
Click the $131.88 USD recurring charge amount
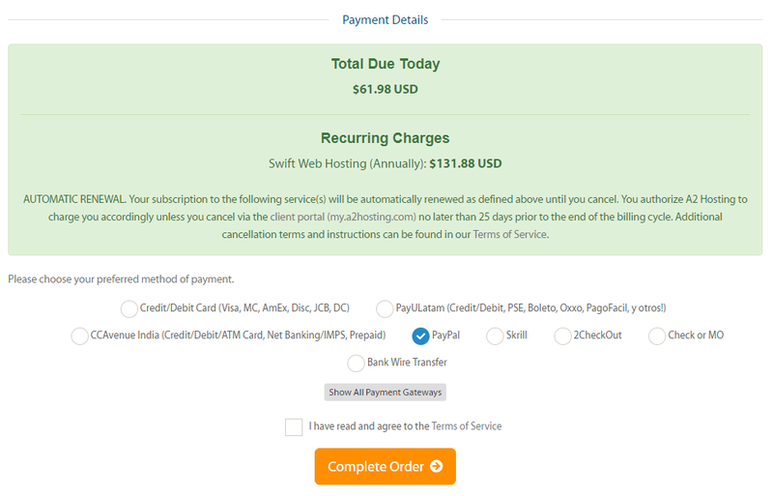(x=466, y=163)
